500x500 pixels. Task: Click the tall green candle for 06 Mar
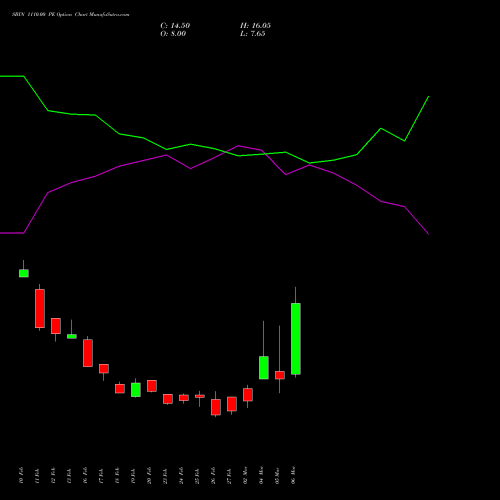click(296, 339)
